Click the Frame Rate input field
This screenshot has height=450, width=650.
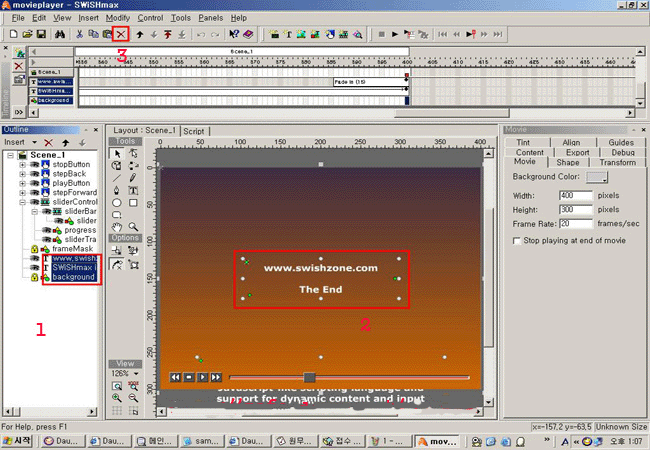[575, 224]
